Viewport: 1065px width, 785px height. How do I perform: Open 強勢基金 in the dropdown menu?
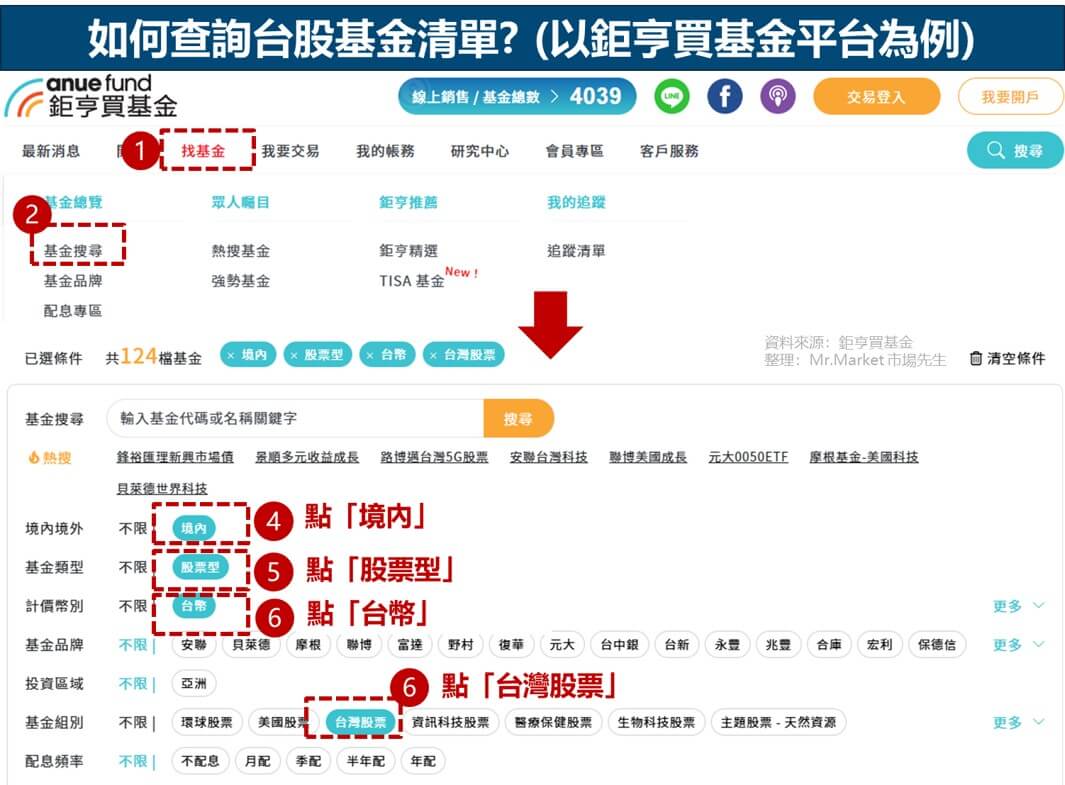pos(240,280)
